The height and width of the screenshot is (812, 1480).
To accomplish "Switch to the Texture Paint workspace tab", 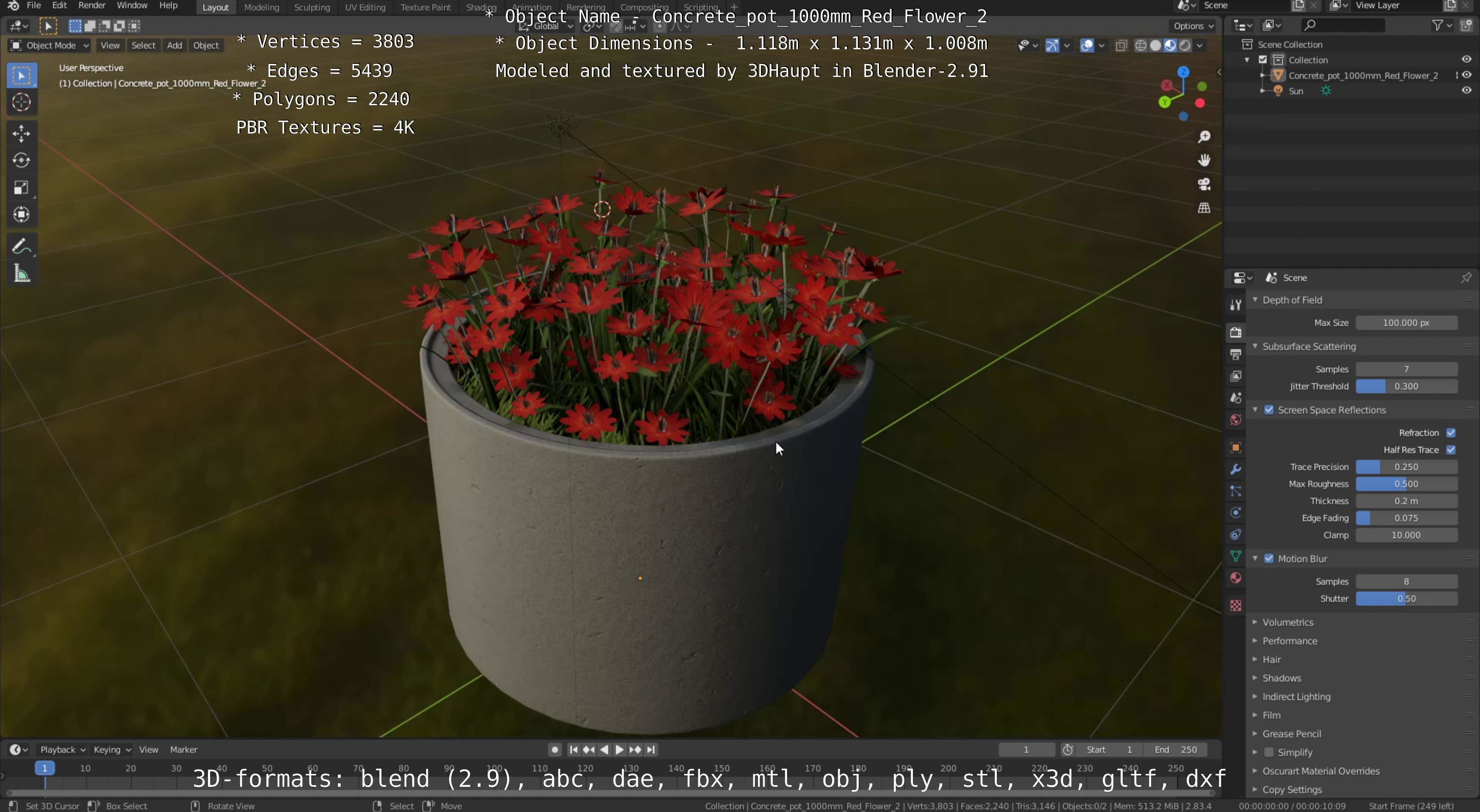I will 426,7.
